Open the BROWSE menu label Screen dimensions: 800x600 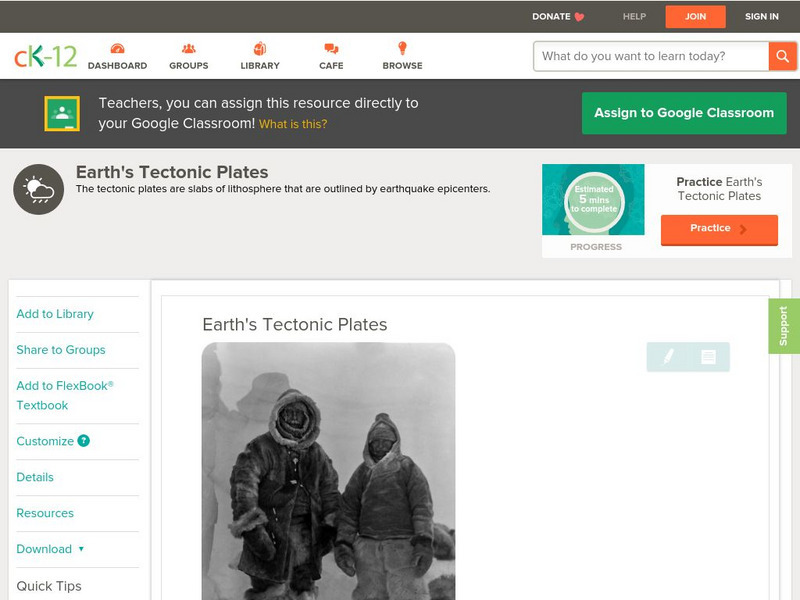click(403, 66)
